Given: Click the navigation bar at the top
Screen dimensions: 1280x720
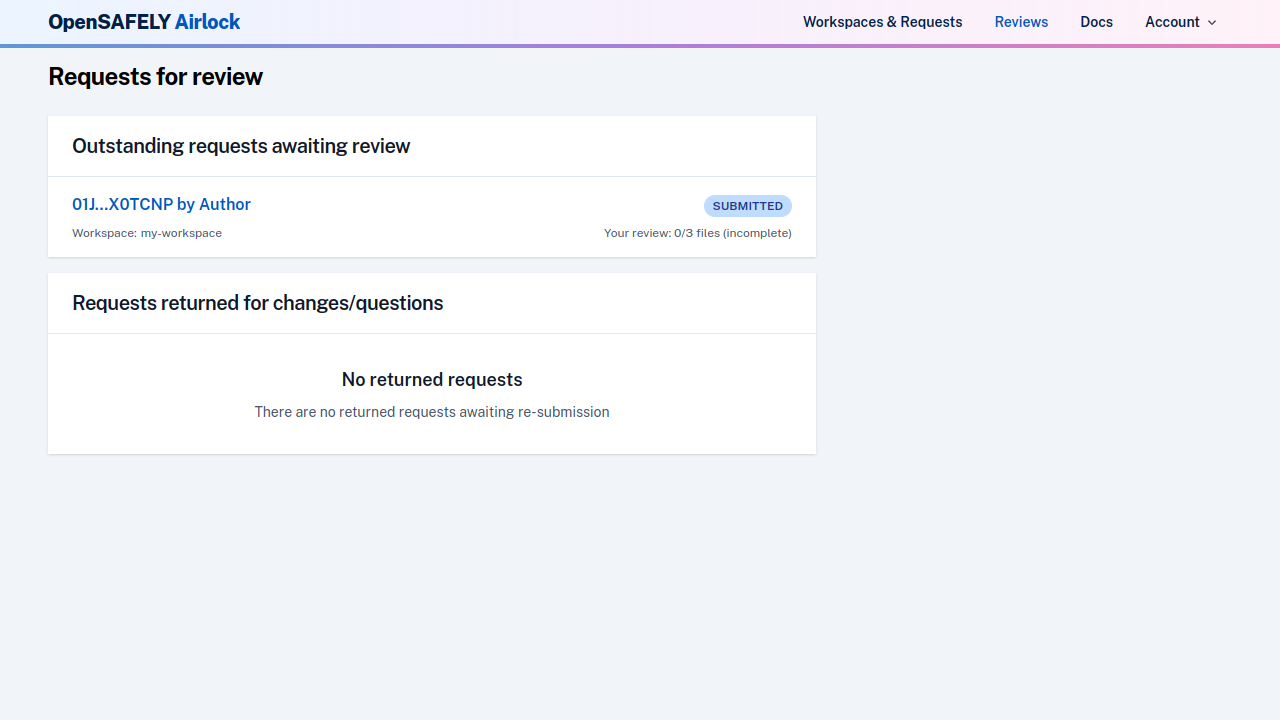Looking at the screenshot, I should coord(640,22).
